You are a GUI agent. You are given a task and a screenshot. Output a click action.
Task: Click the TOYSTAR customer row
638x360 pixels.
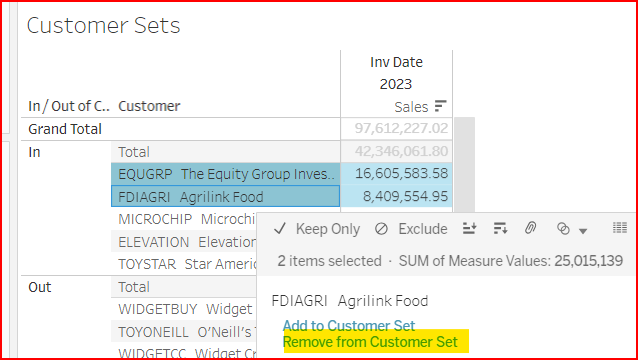(184, 264)
